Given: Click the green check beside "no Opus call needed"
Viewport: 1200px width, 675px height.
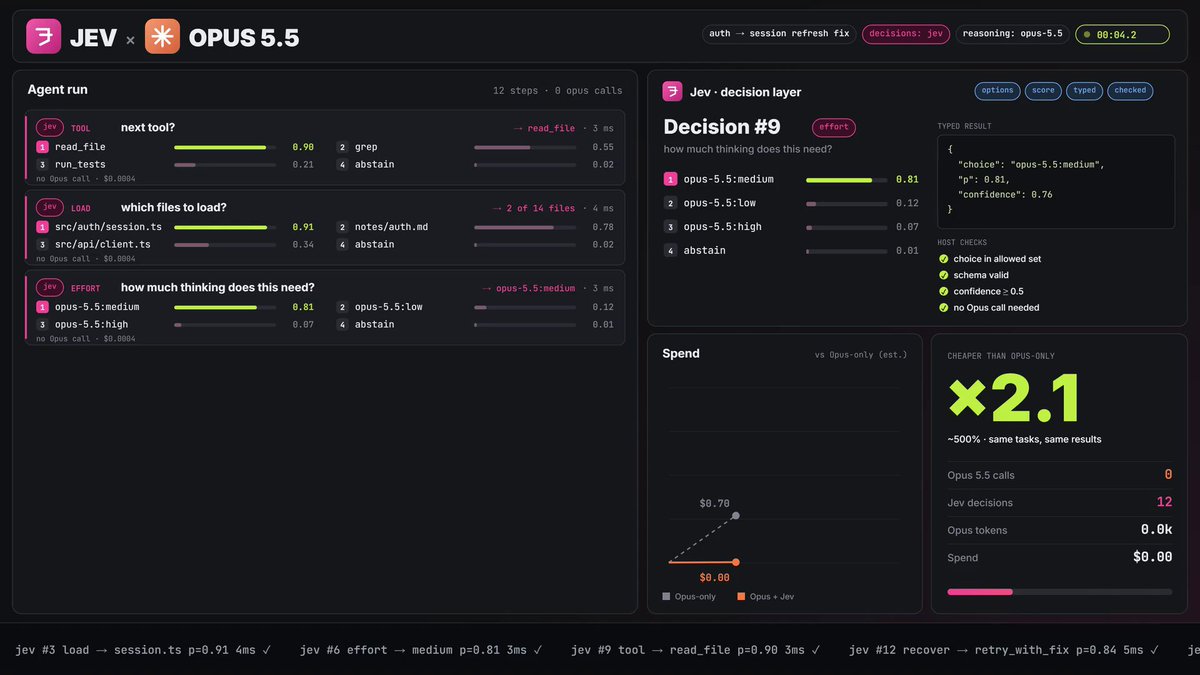Looking at the screenshot, I should coord(944,307).
